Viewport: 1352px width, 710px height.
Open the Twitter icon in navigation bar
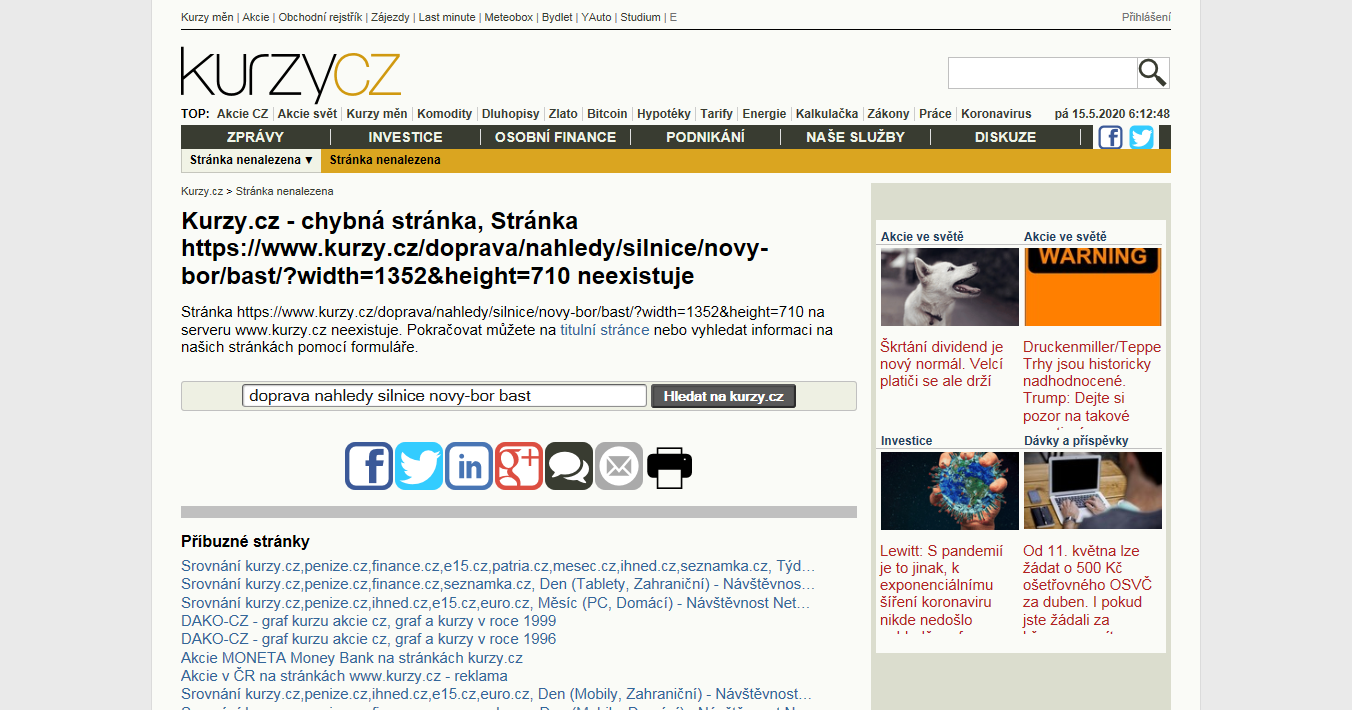click(x=1141, y=137)
